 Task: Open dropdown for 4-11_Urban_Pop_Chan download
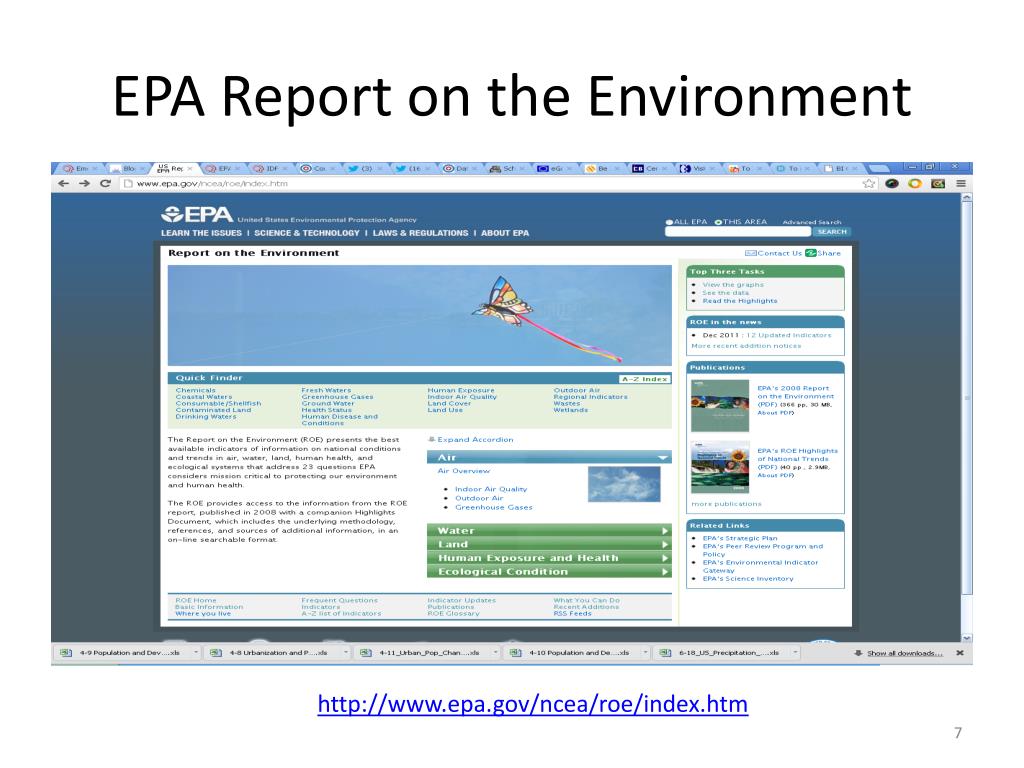point(496,652)
